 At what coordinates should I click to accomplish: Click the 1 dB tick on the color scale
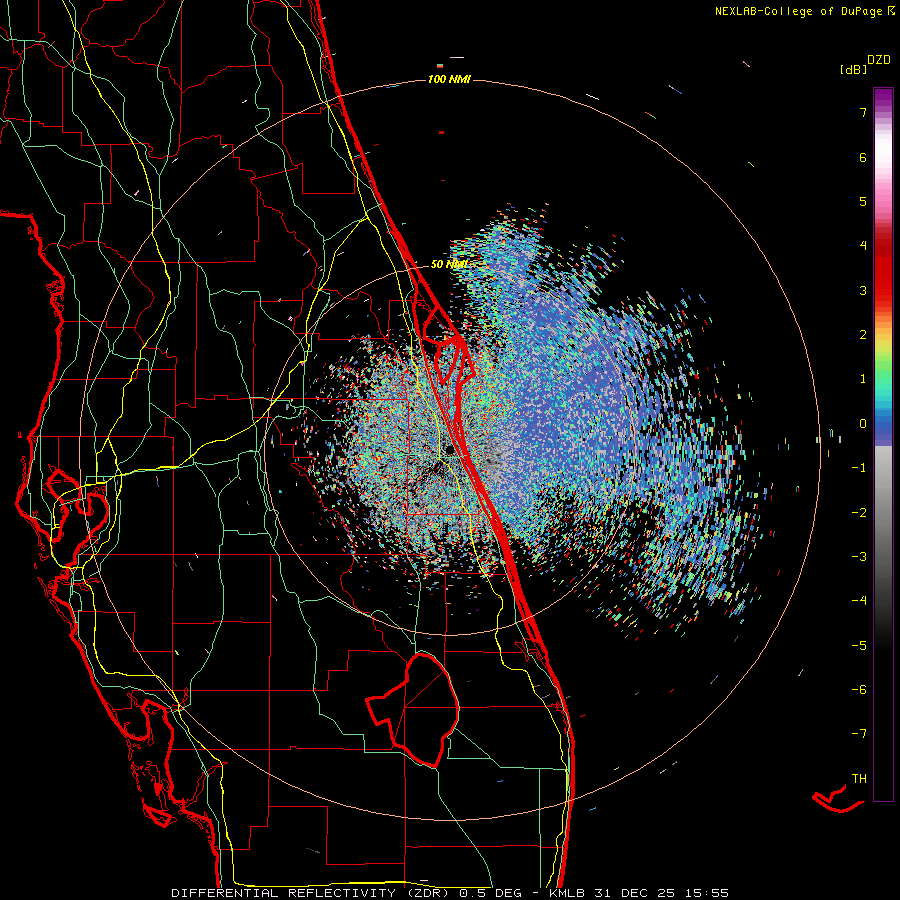[863, 379]
